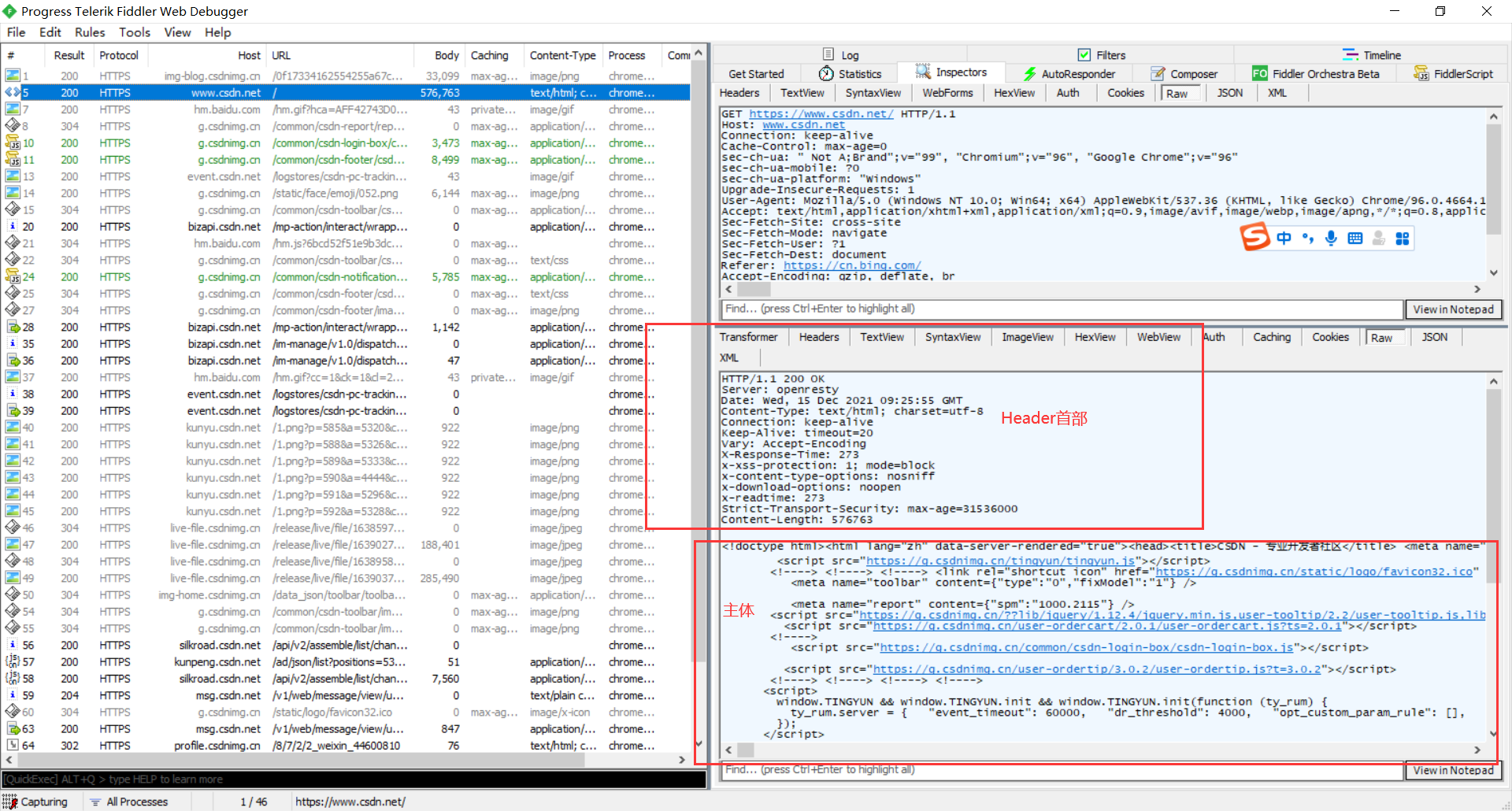Click the QuickExec command box
The width and height of the screenshot is (1512, 811).
click(354, 780)
